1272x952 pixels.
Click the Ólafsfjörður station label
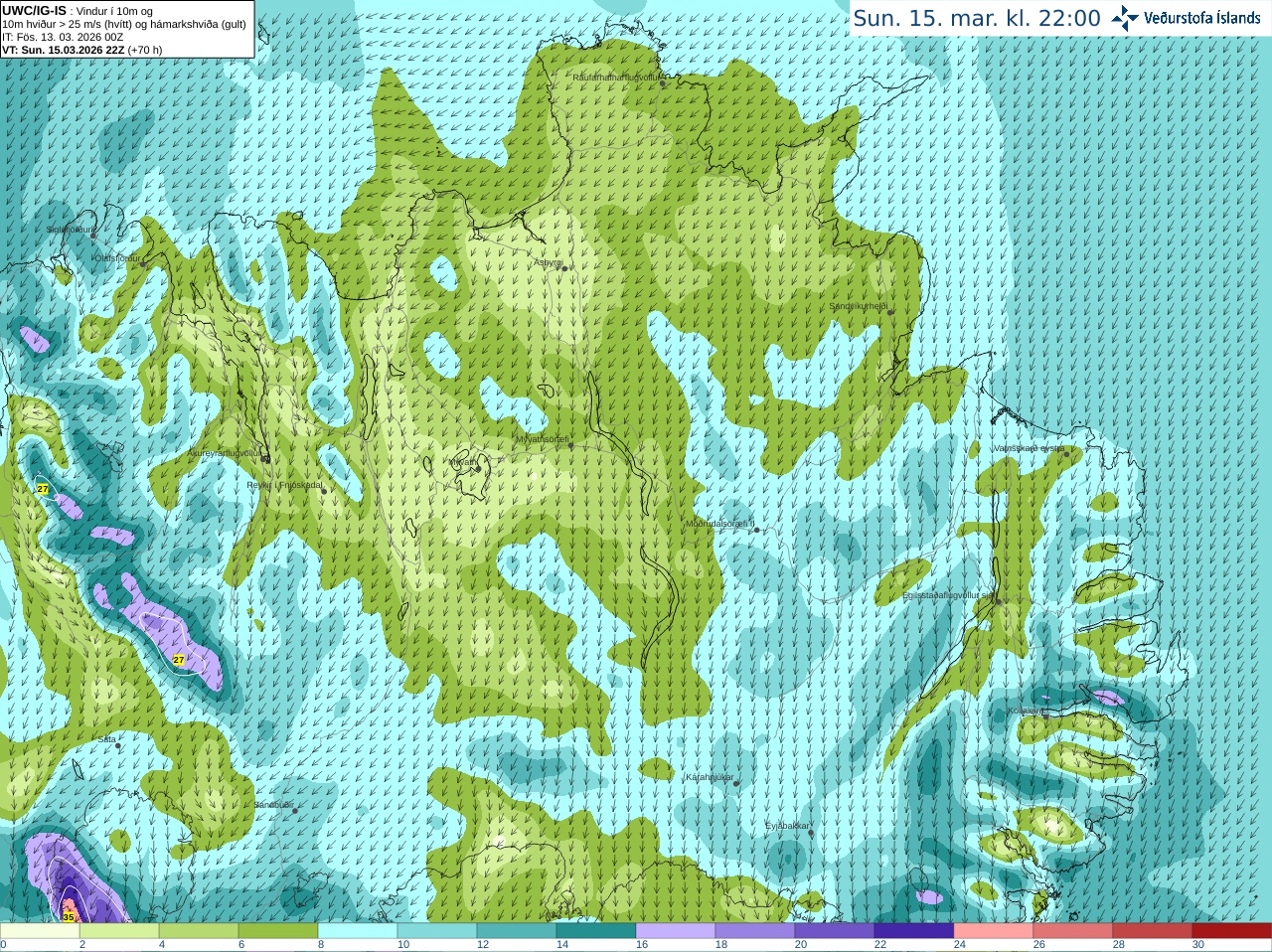(x=116, y=258)
